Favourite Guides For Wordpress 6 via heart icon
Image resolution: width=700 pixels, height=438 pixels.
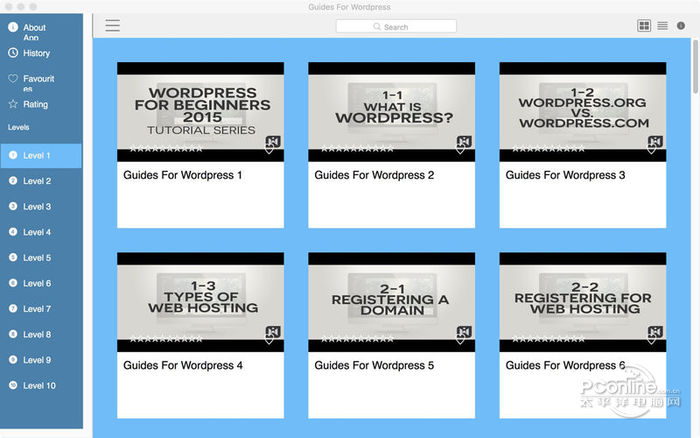pyautogui.click(x=651, y=341)
